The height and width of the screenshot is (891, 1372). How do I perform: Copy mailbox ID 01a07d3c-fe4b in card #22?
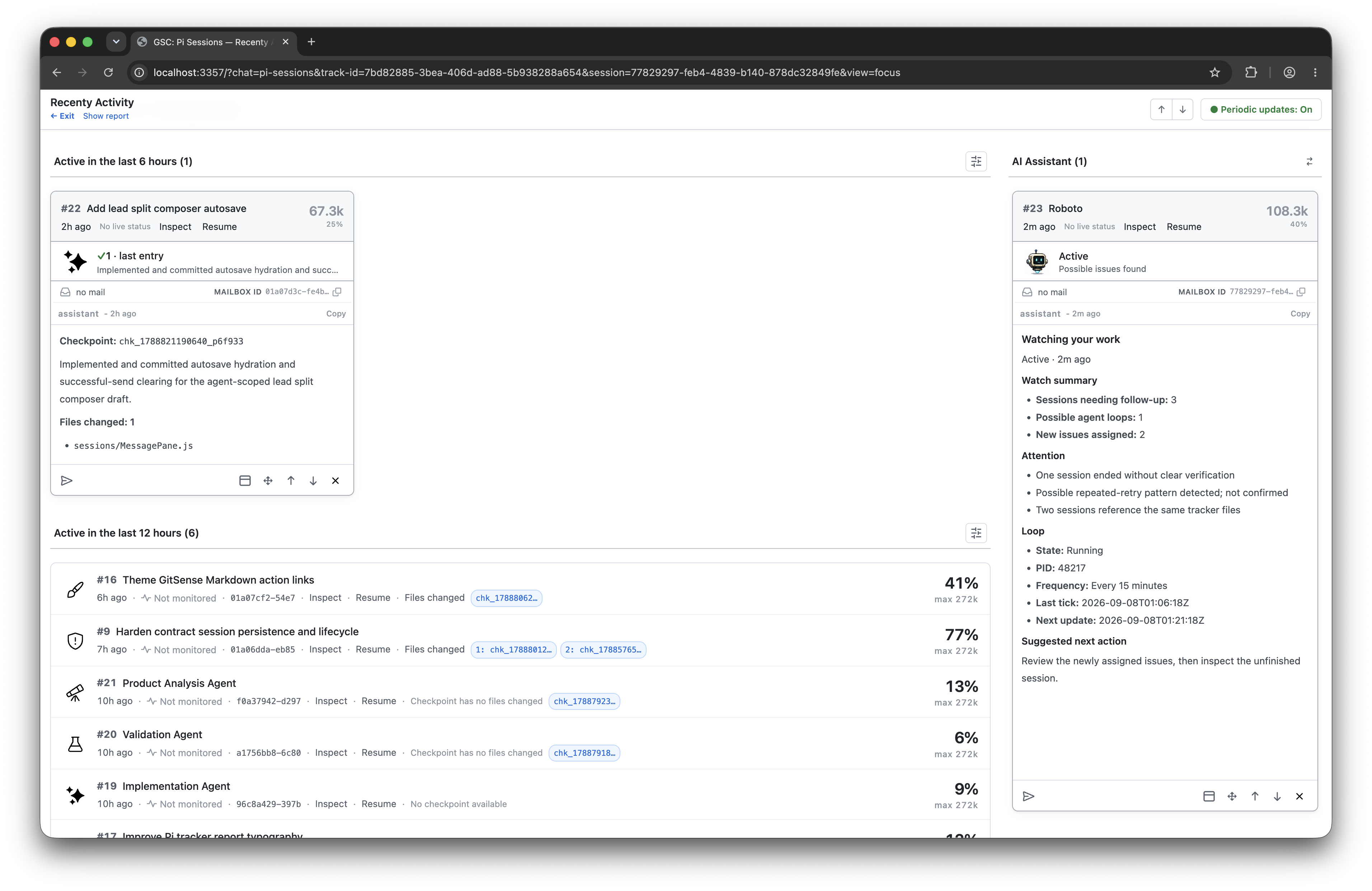point(337,292)
